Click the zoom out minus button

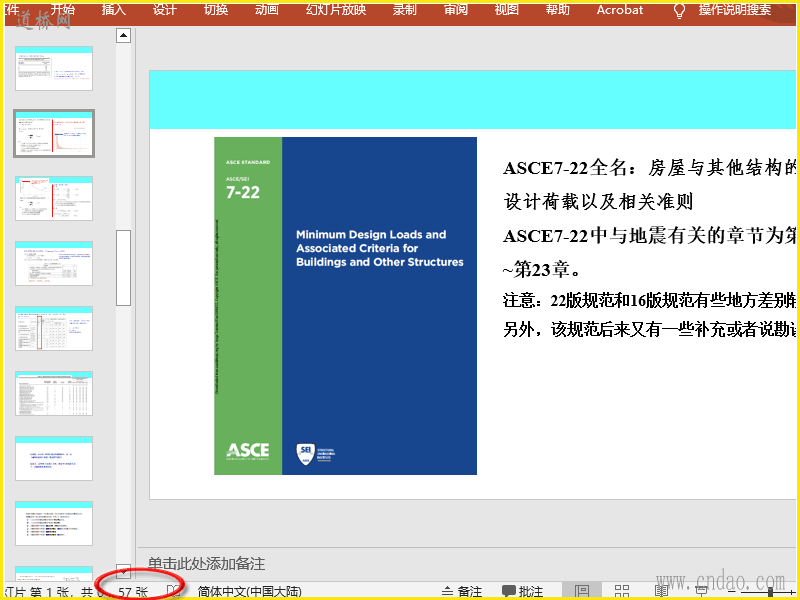point(732,592)
